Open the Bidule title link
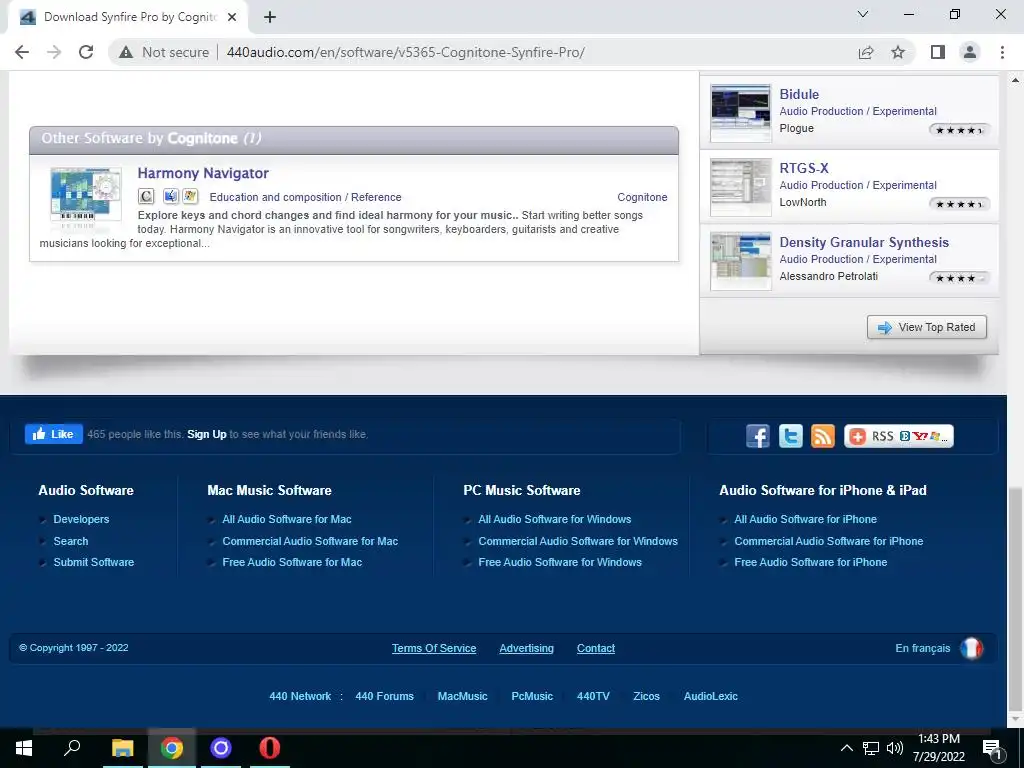 [x=799, y=94]
